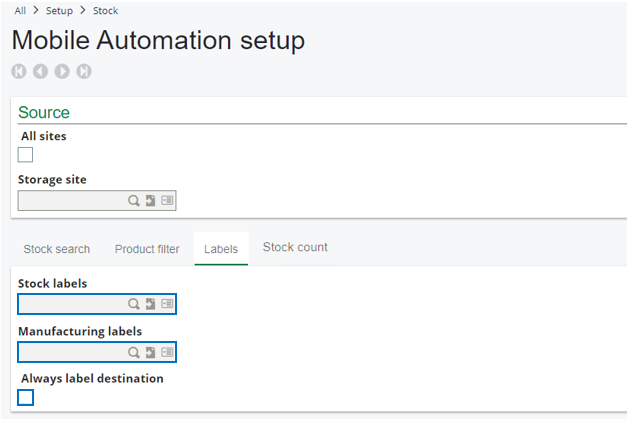
Task: Click the Manufacturing labels selection list icon
Action: pos(166,352)
